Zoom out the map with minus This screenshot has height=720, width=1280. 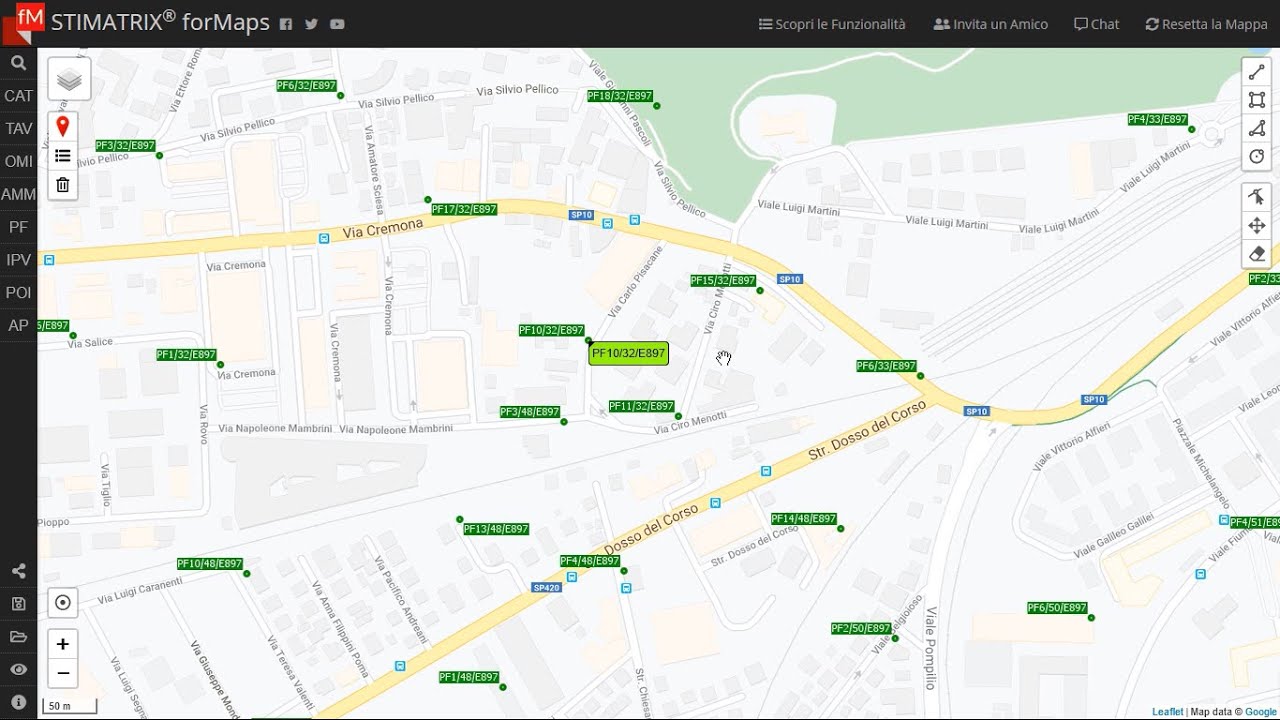(62, 674)
